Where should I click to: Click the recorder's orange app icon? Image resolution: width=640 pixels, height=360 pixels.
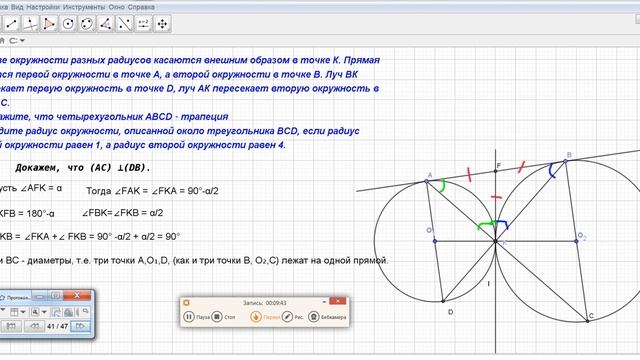186,302
